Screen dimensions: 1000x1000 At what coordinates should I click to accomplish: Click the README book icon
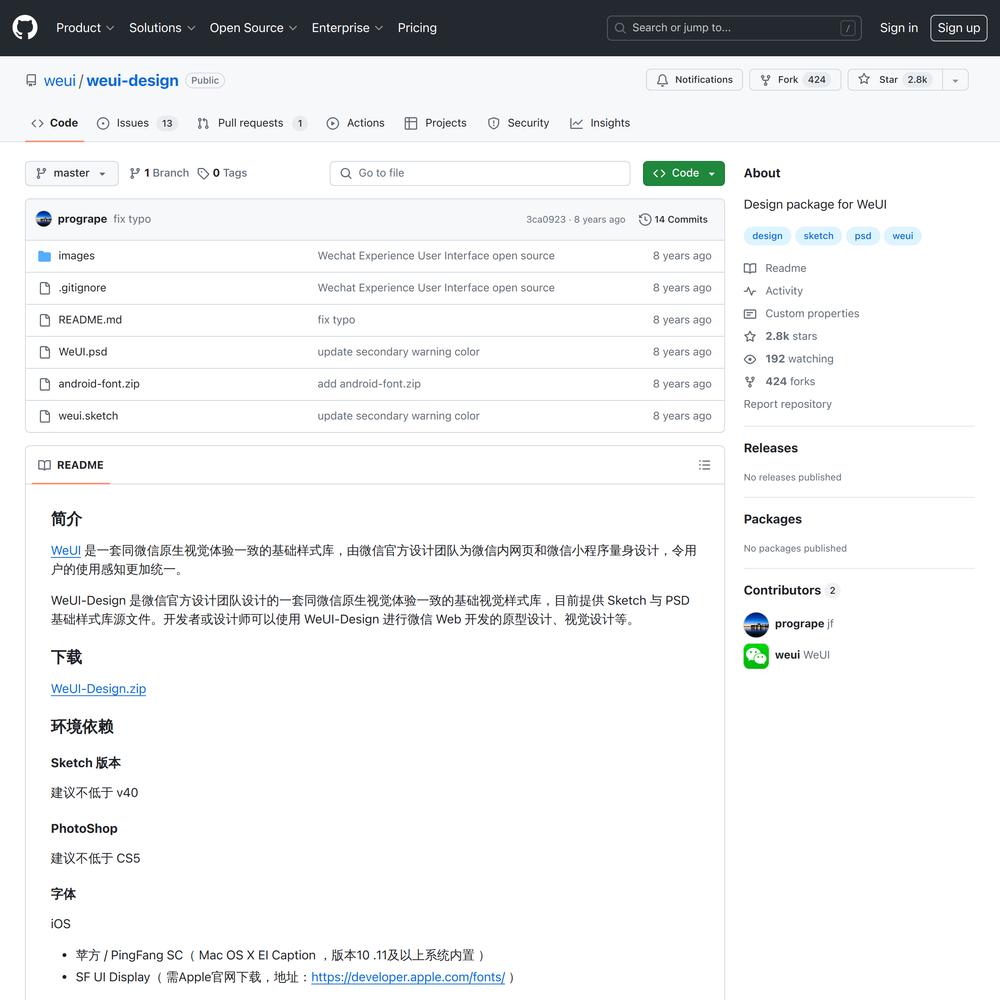pos(44,465)
